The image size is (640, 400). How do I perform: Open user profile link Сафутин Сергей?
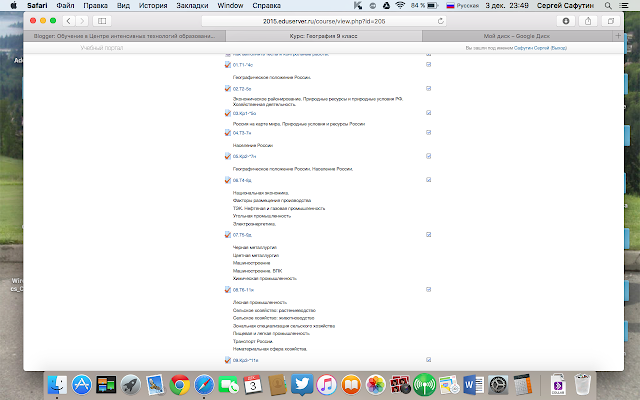531,48
